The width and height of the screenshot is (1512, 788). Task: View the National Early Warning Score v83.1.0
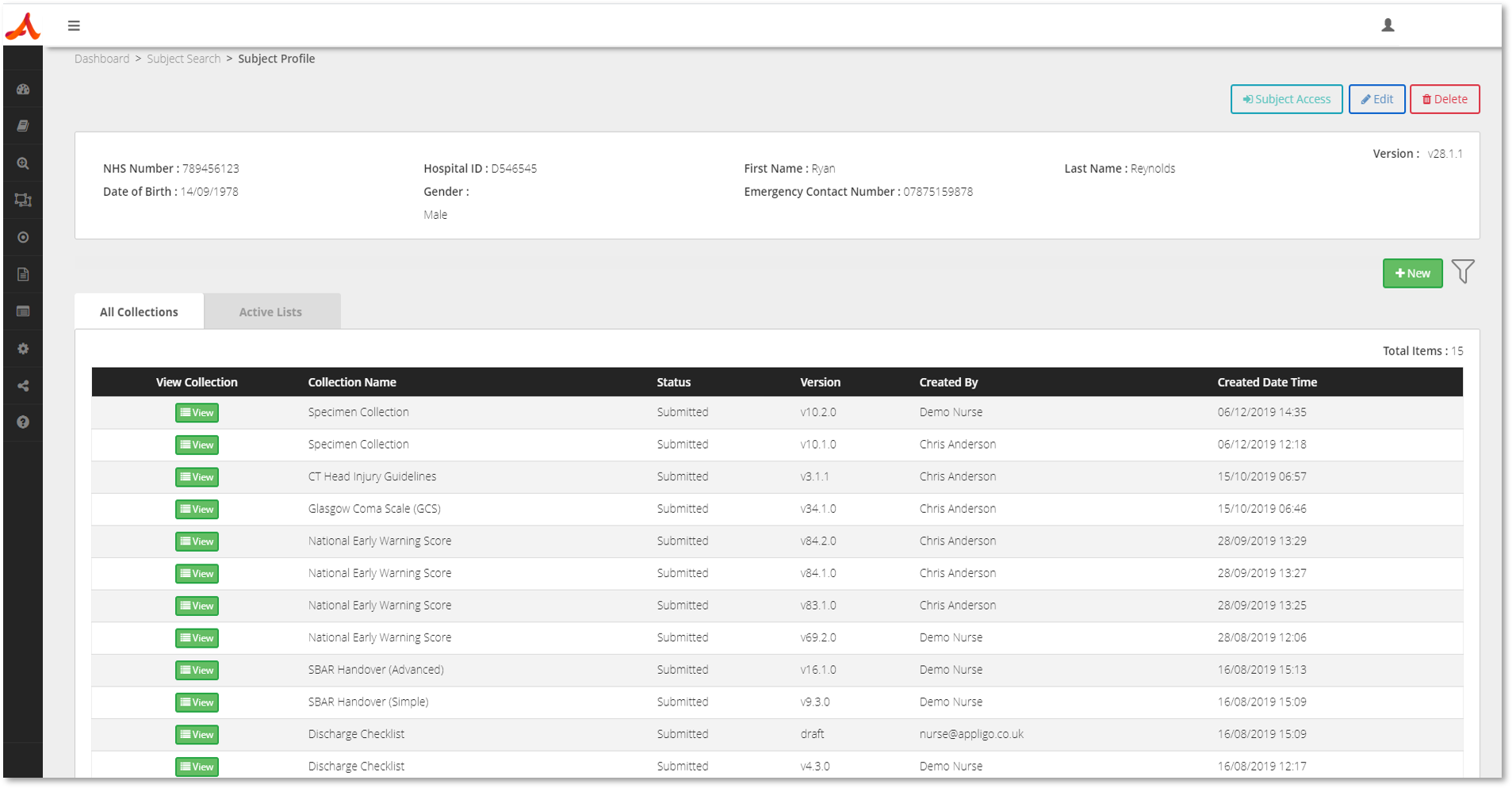(197, 606)
